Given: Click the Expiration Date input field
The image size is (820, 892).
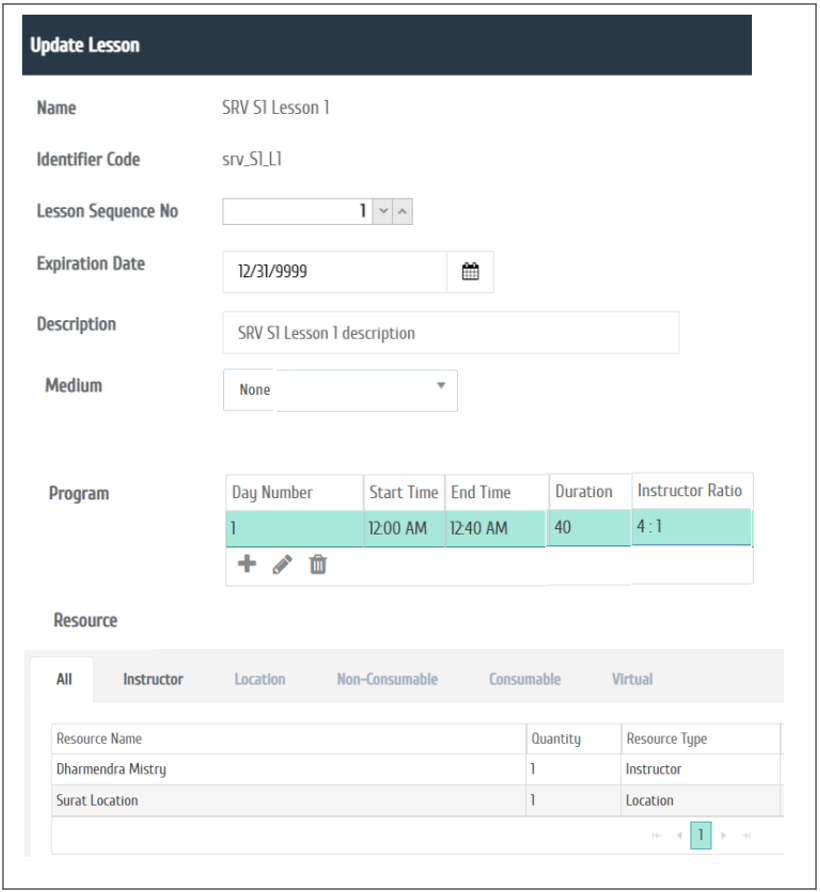Looking at the screenshot, I should (334, 272).
